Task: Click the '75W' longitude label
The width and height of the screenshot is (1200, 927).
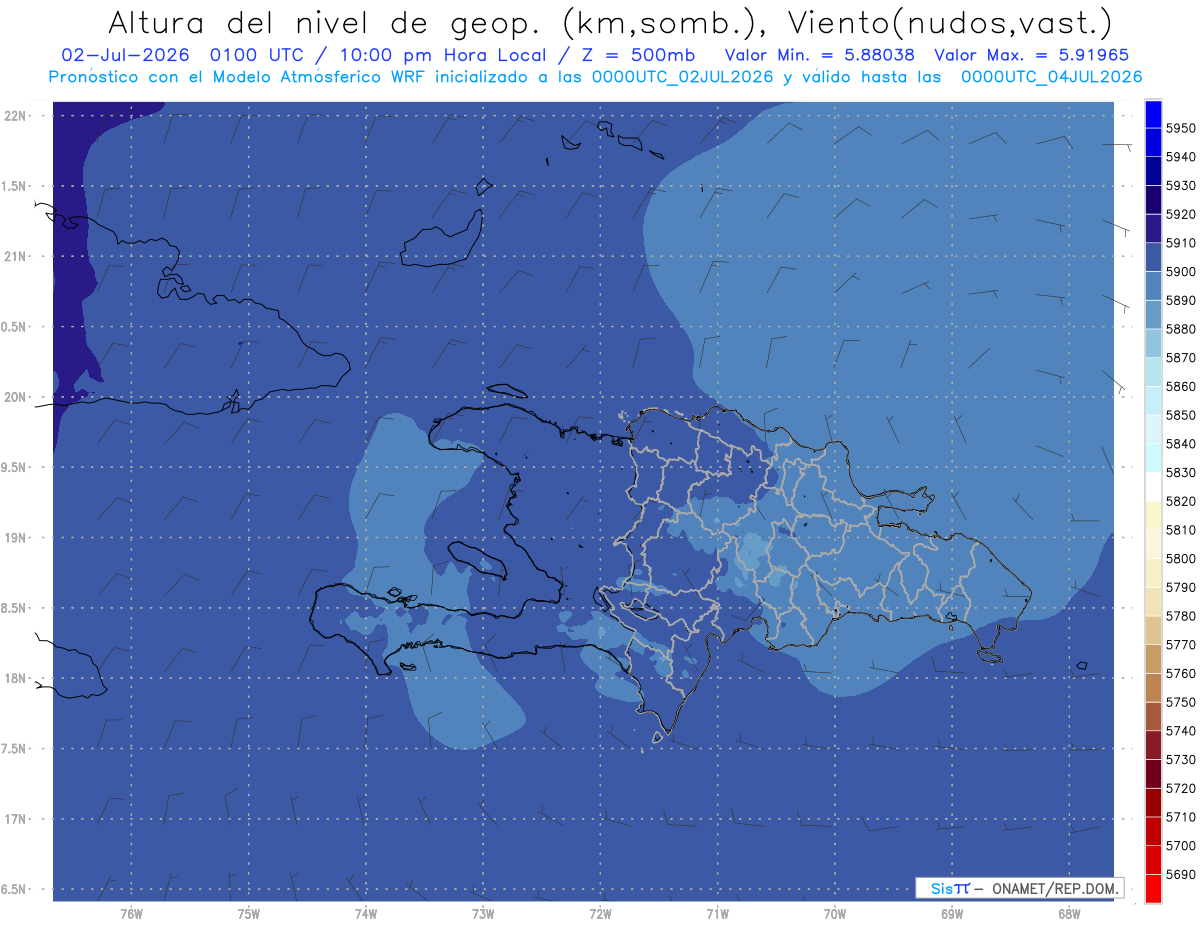Action: pos(249,914)
